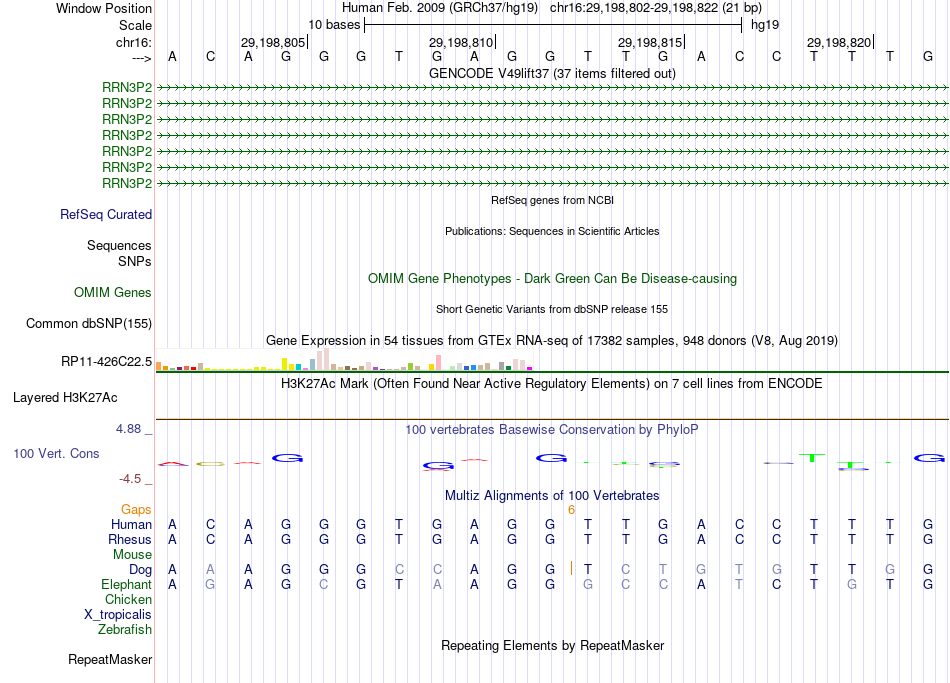Click the 'Layered H3K27Ac' side label
950x683 pixels.
pyautogui.click(x=65, y=398)
